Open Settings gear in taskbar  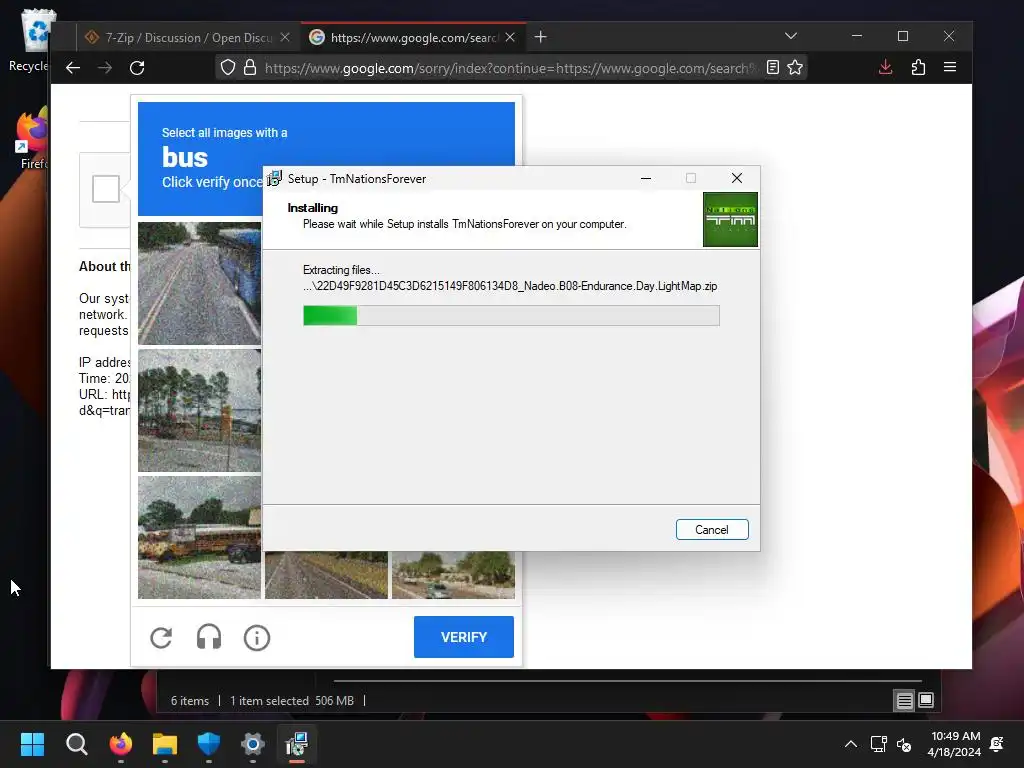click(x=253, y=744)
